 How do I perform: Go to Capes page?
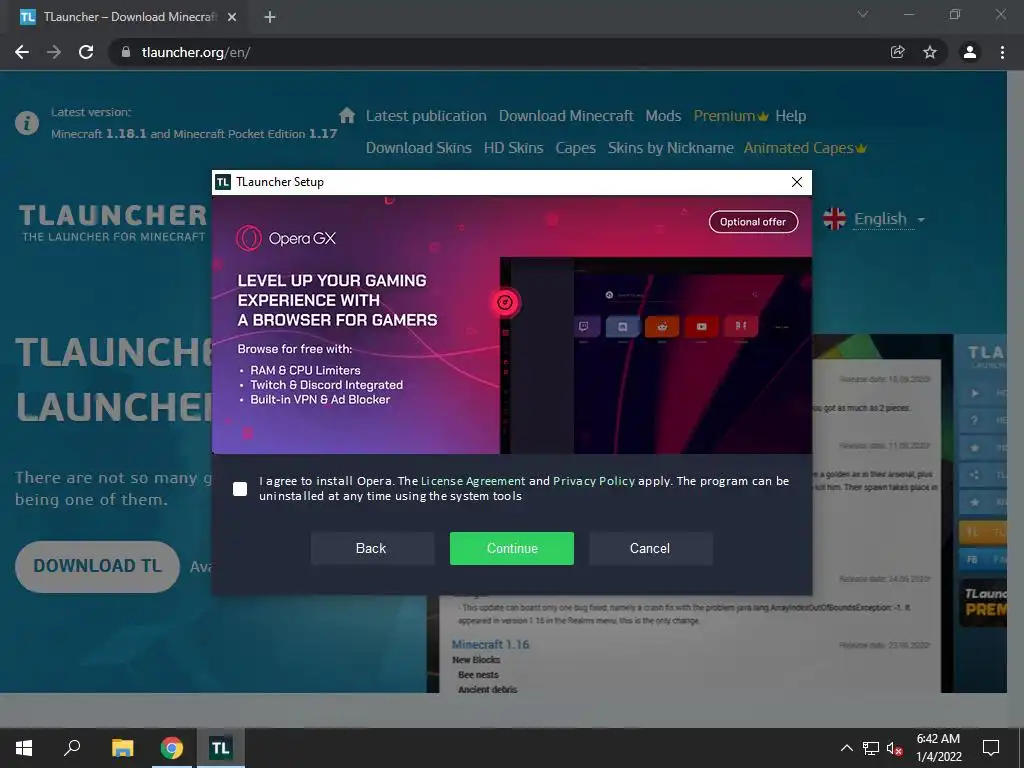[575, 148]
